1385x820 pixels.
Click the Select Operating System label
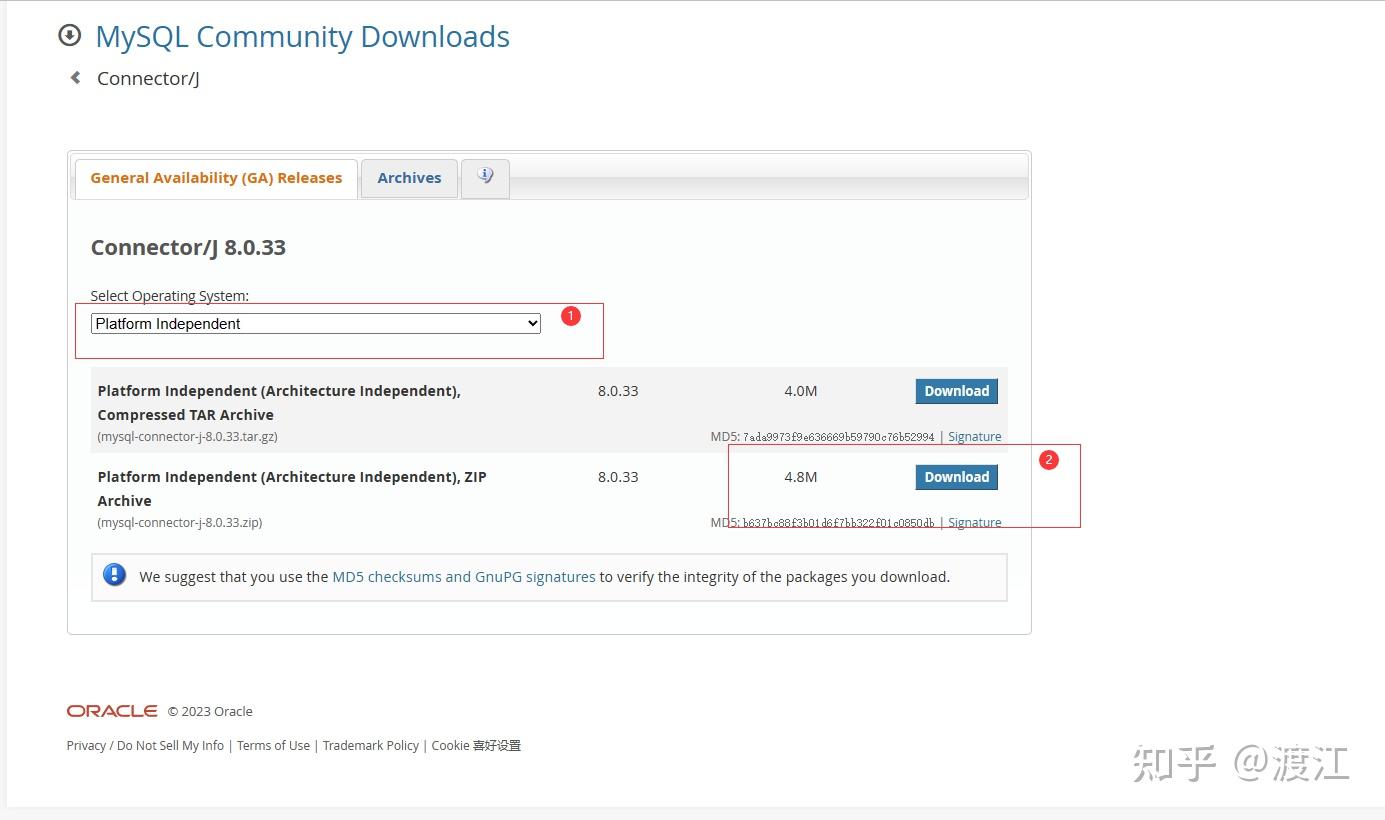click(x=170, y=296)
